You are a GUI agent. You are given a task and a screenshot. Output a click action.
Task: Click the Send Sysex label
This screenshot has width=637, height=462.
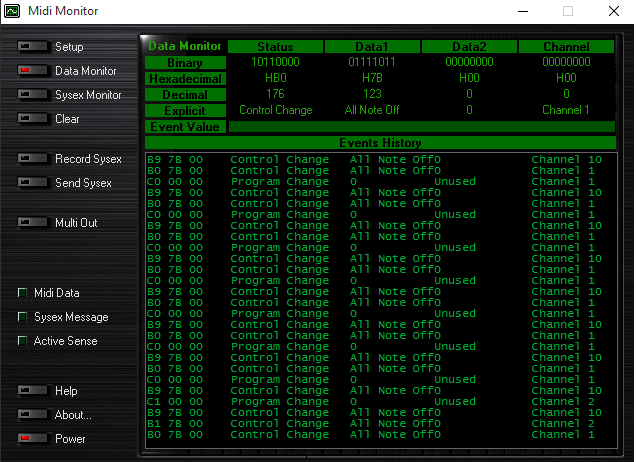pyautogui.click(x=83, y=183)
